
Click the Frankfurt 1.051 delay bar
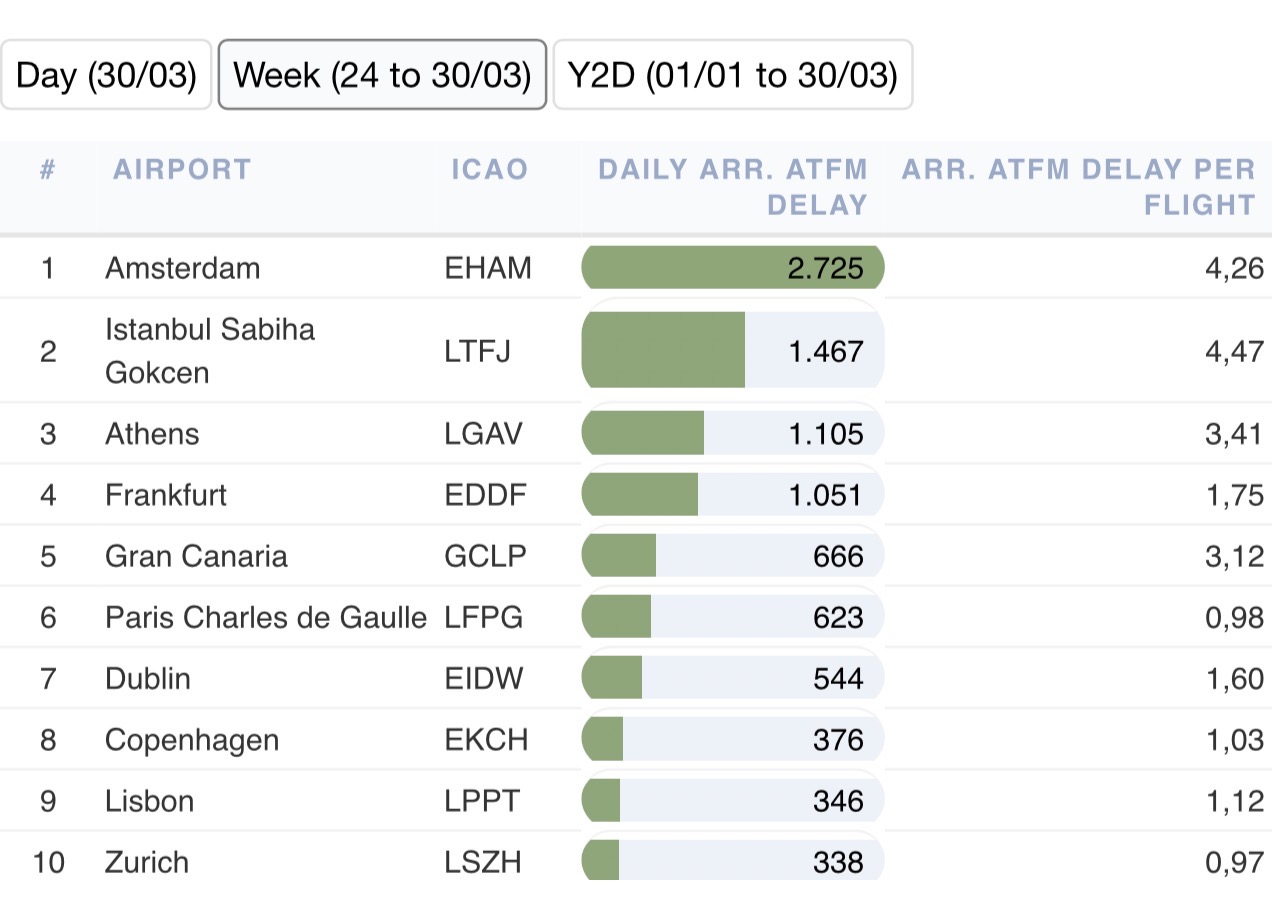(732, 495)
